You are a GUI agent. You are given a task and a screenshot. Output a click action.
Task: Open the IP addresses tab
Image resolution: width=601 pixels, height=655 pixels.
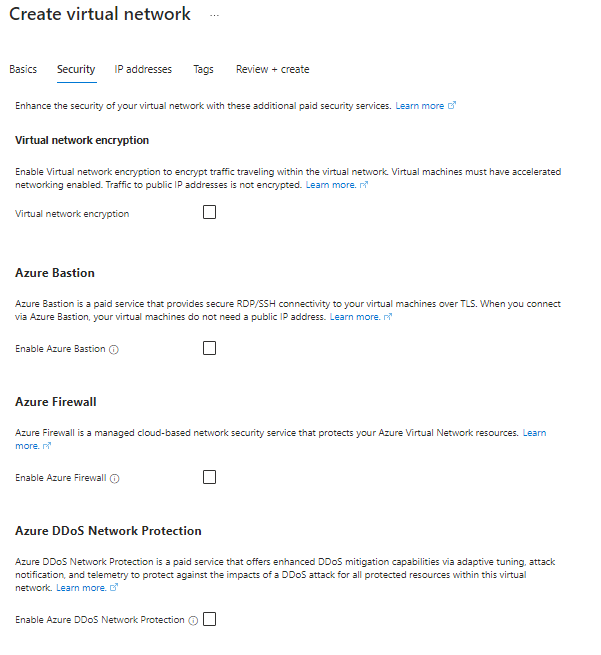click(143, 69)
